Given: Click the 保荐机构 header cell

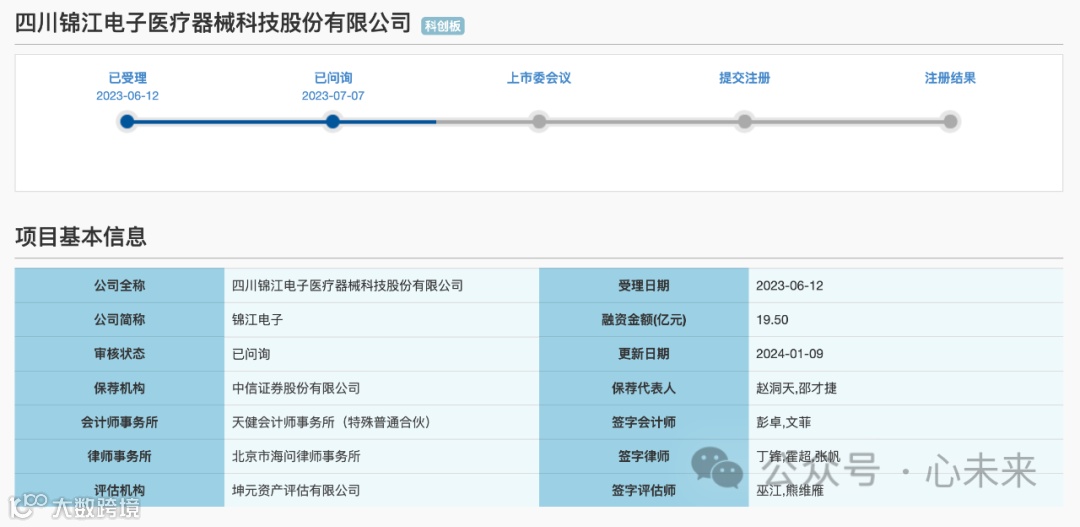Looking at the screenshot, I should pos(120,389).
